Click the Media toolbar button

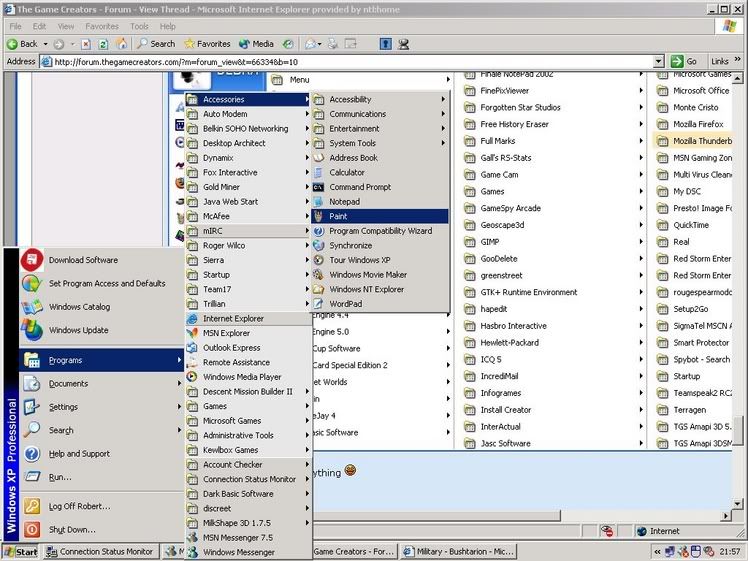click(257, 44)
